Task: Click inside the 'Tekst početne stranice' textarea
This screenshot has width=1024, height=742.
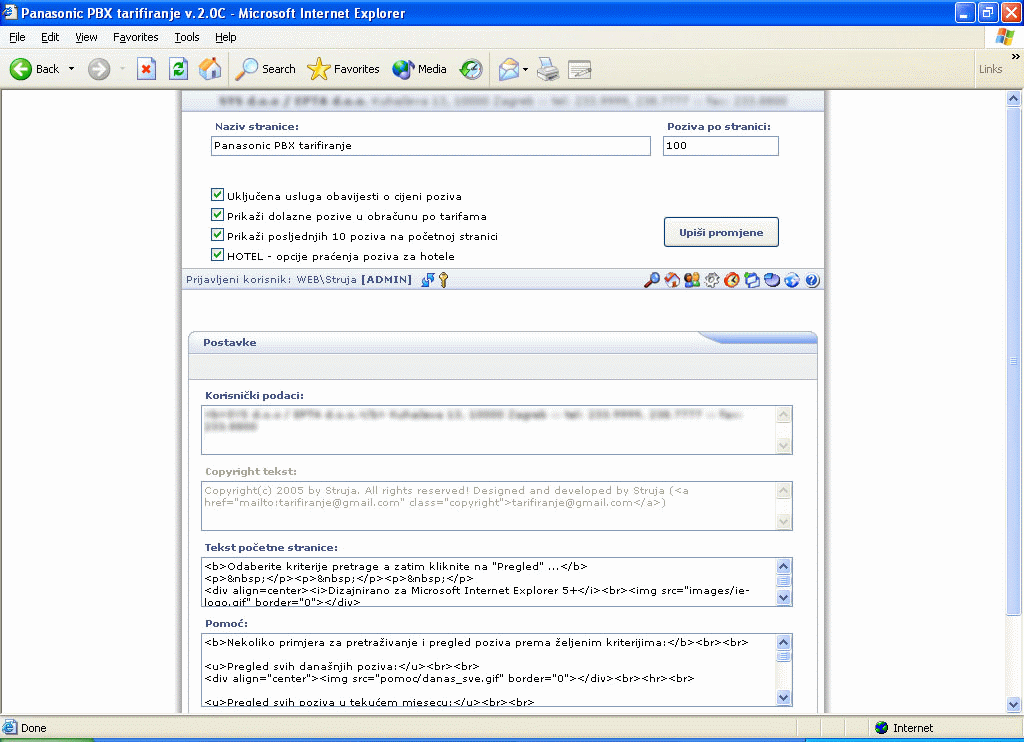Action: [488, 582]
